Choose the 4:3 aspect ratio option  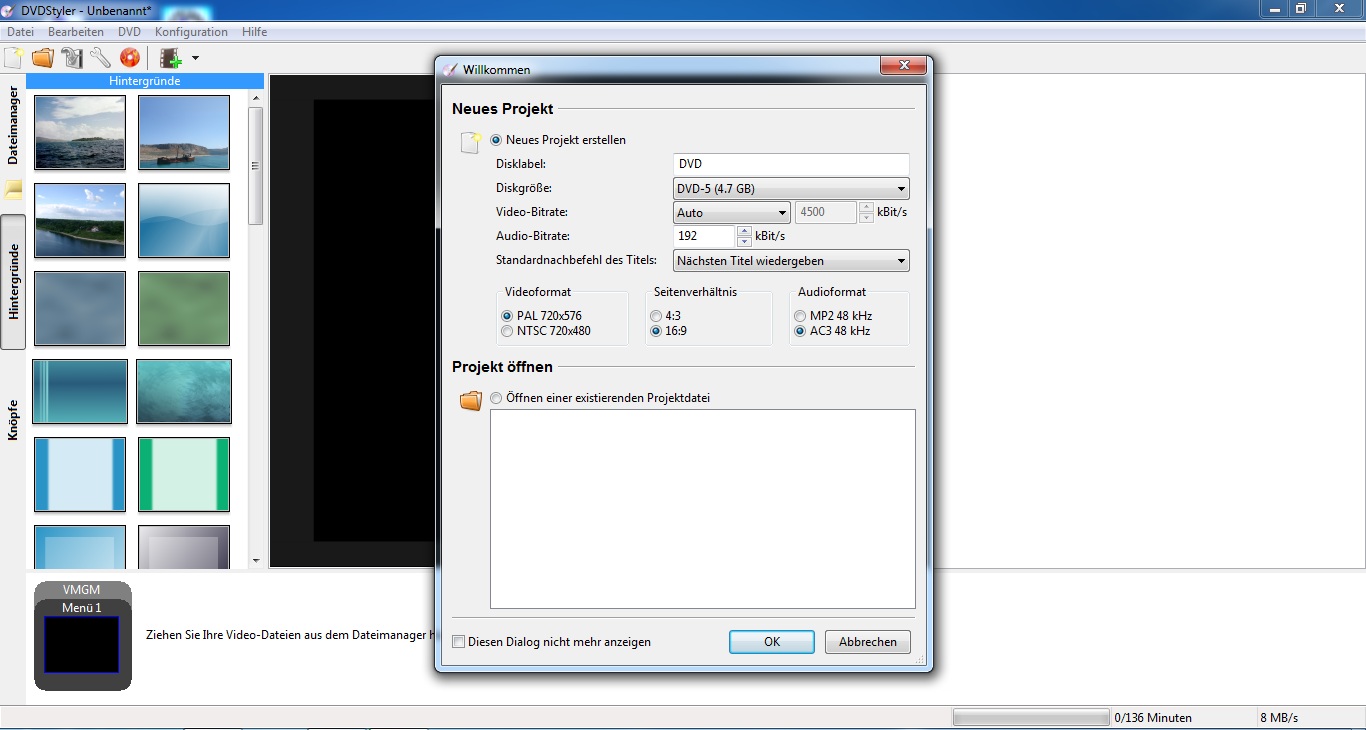click(x=656, y=316)
